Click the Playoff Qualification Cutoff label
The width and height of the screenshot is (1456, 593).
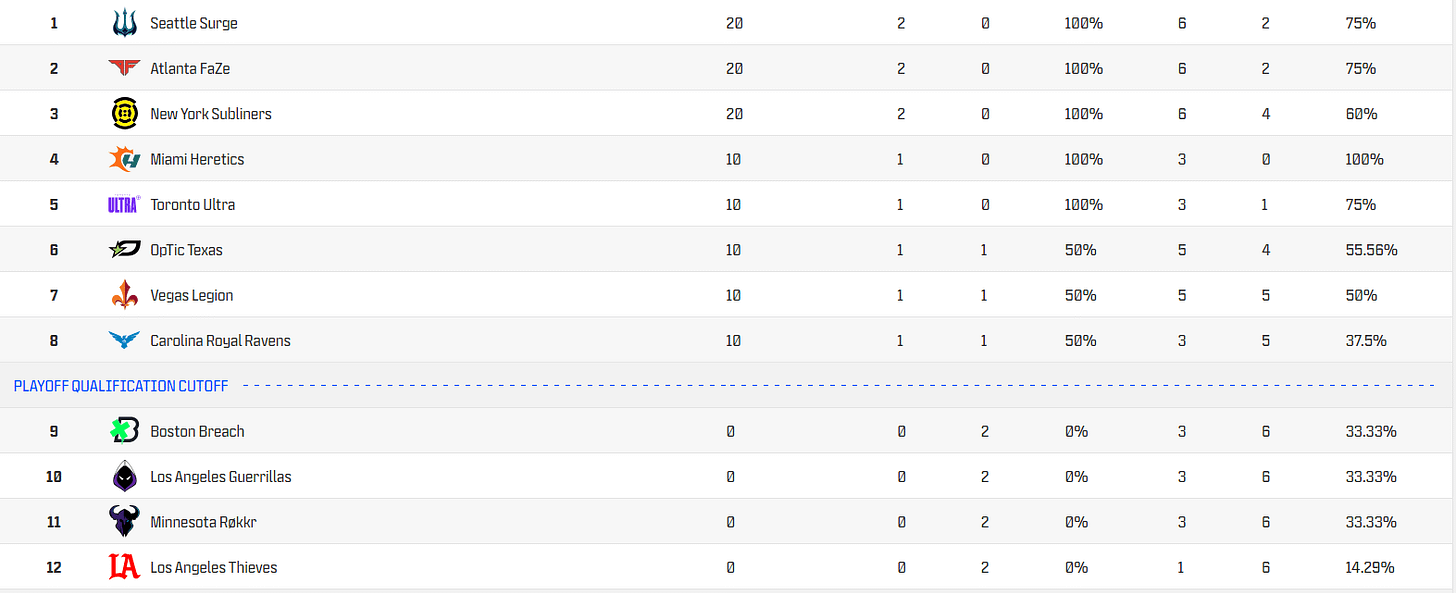pos(121,386)
